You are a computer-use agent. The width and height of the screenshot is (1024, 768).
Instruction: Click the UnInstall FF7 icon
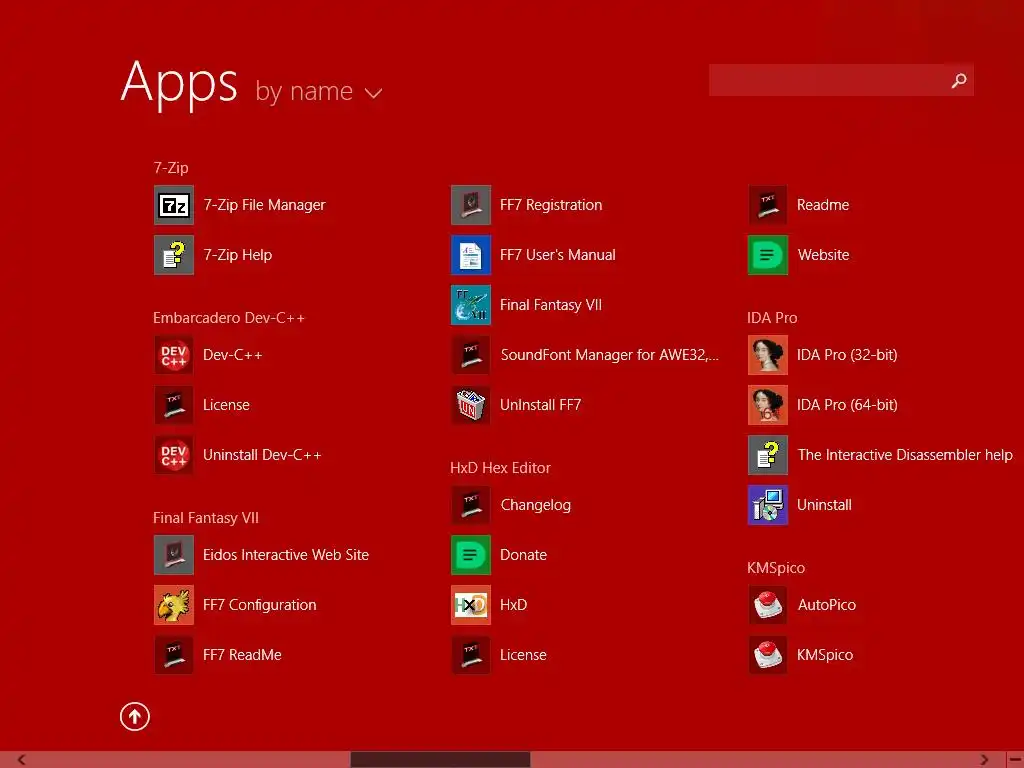coord(471,405)
